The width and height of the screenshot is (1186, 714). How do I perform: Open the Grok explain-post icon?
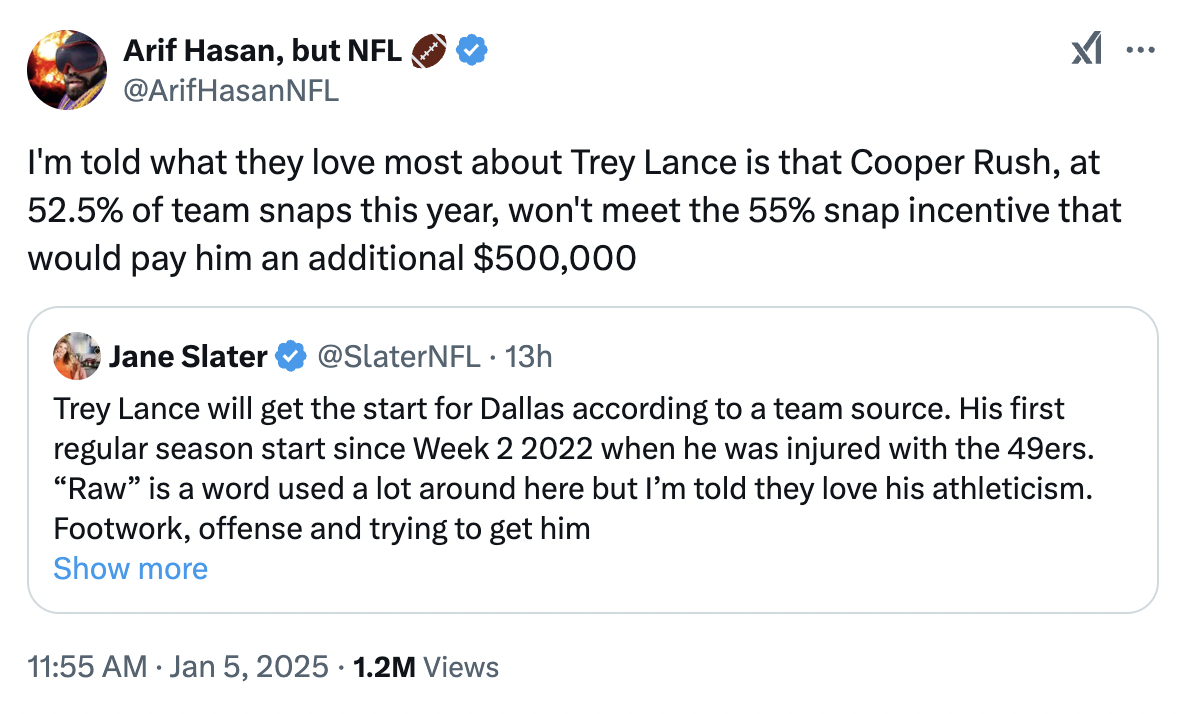pyautogui.click(x=1086, y=49)
